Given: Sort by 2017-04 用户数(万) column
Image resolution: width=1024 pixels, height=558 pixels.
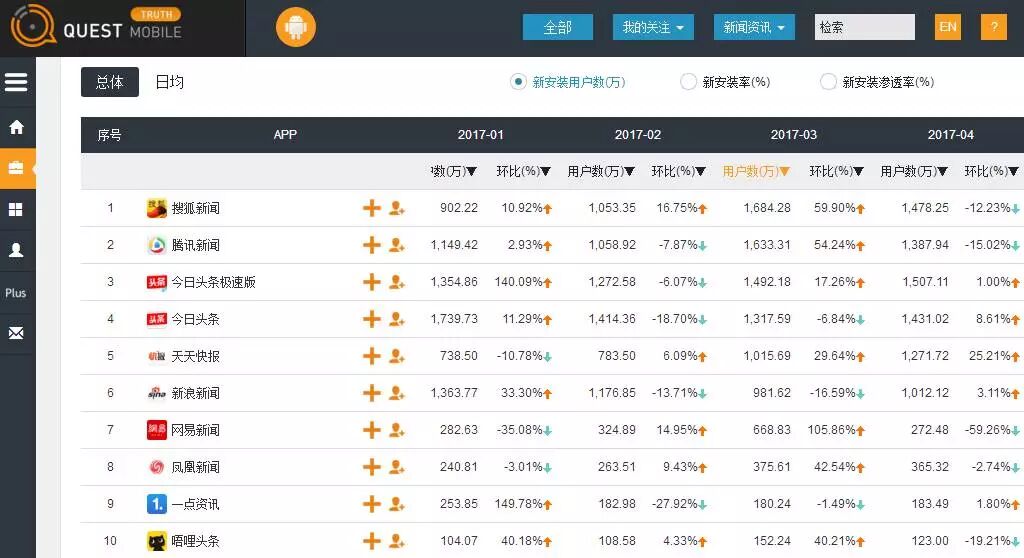Looking at the screenshot, I should [914, 171].
